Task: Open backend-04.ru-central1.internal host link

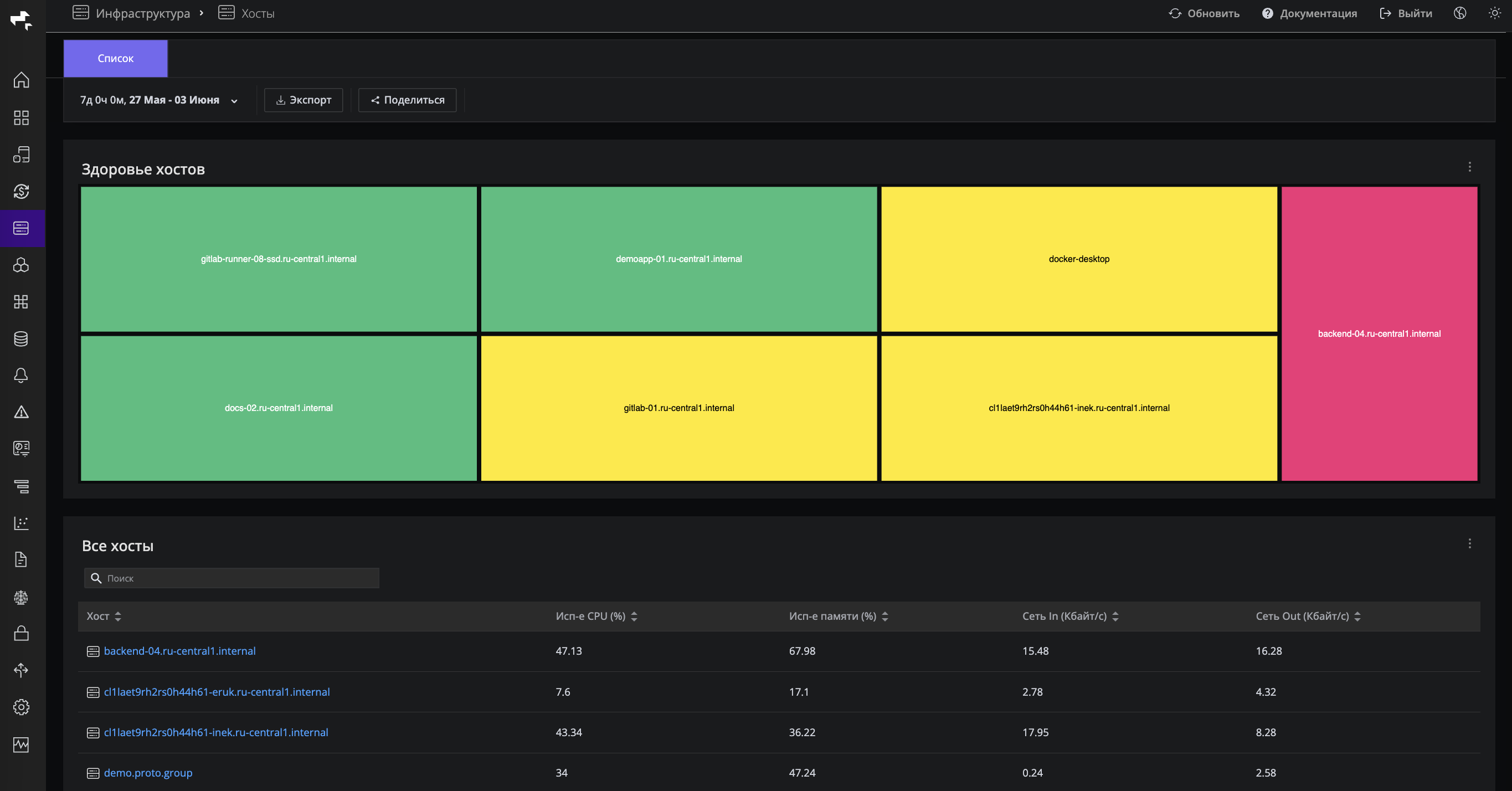Action: coord(179,651)
